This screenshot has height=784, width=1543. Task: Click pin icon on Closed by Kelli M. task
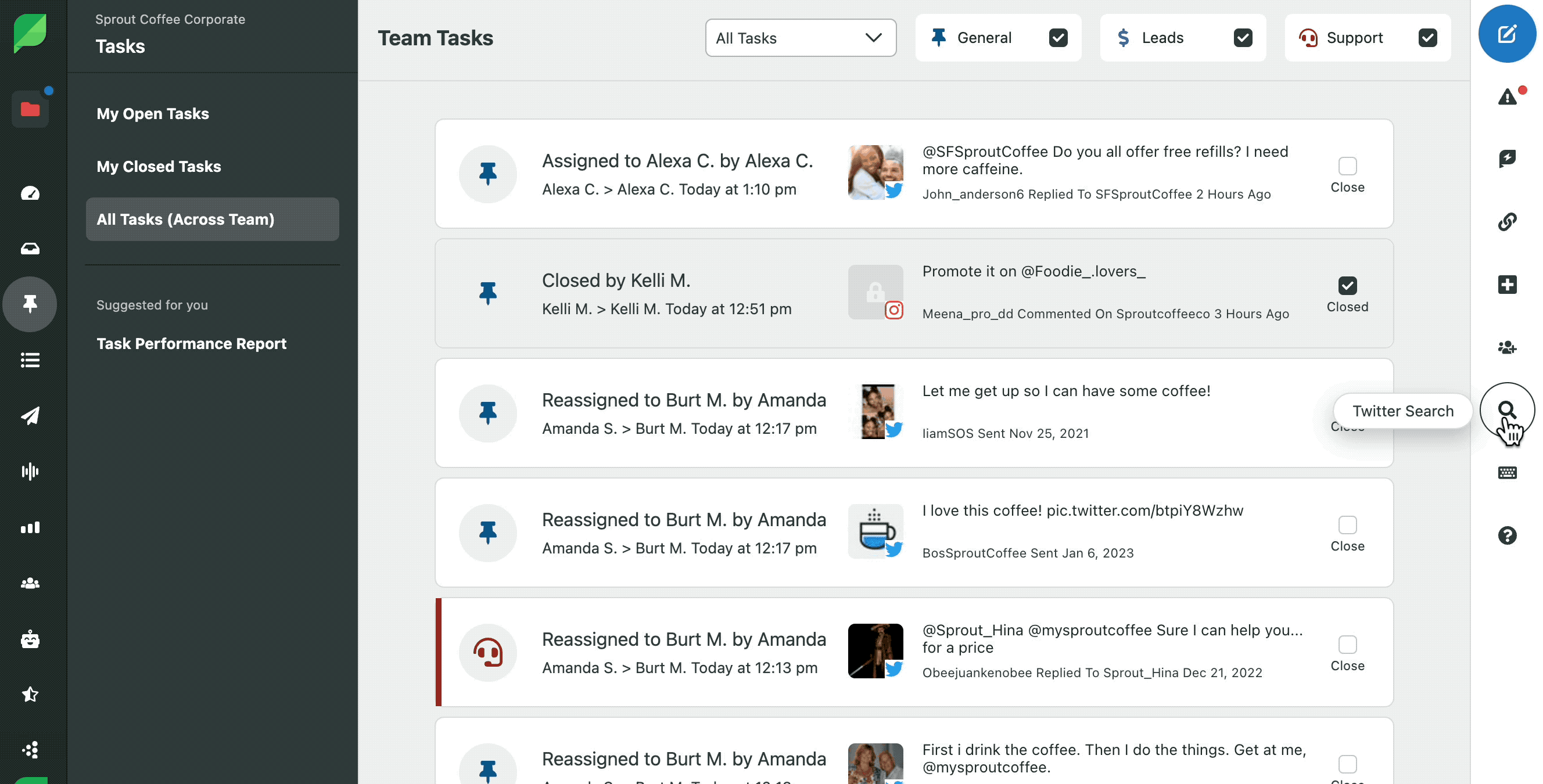tap(487, 293)
